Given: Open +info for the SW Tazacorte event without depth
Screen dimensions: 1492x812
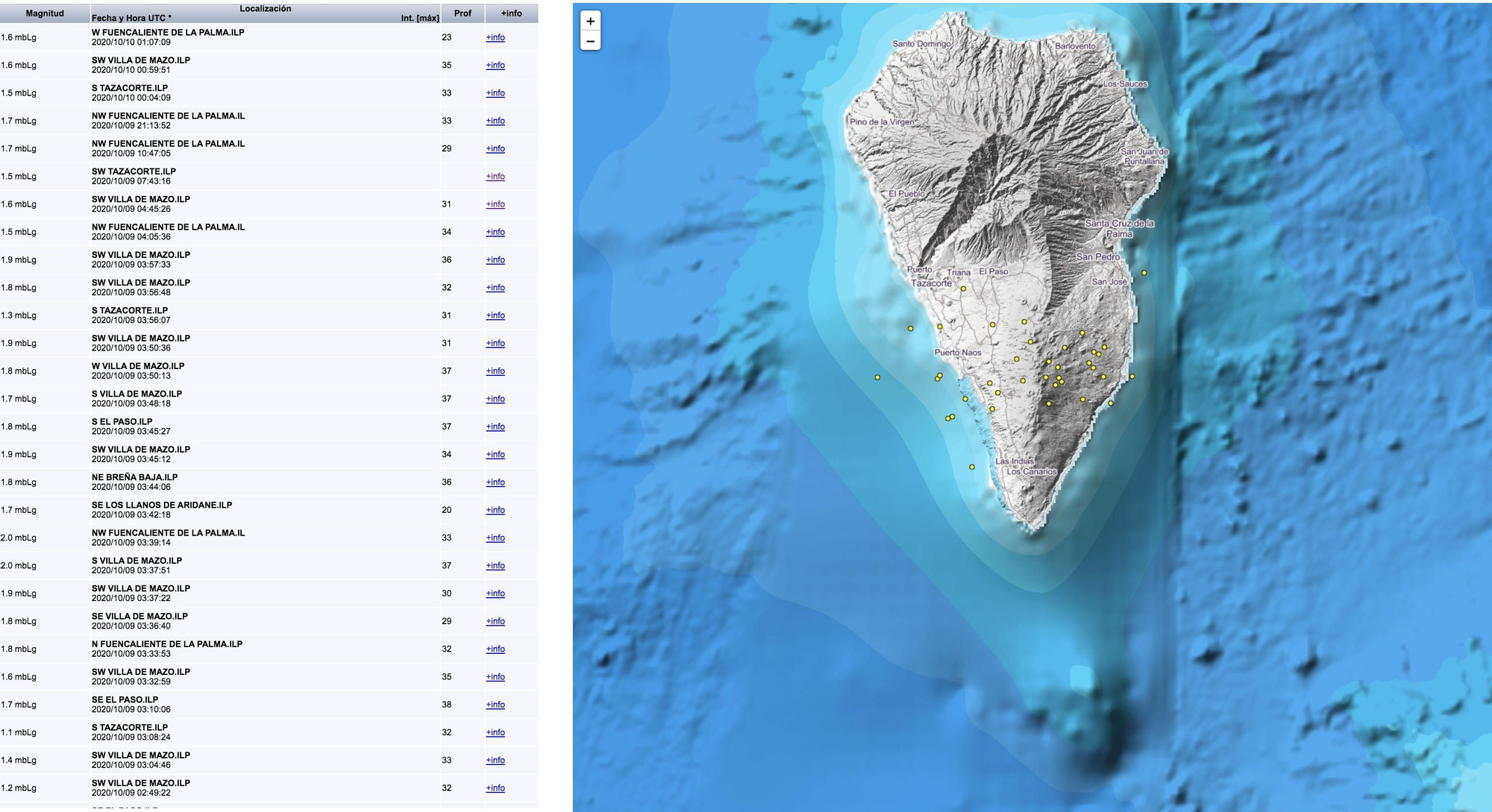Looking at the screenshot, I should [495, 177].
